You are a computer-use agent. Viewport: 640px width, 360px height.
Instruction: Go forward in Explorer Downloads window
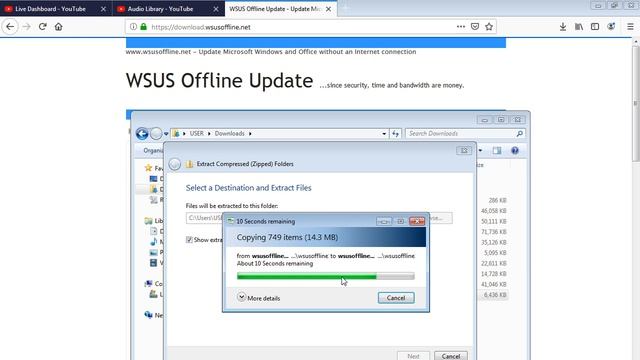156,133
